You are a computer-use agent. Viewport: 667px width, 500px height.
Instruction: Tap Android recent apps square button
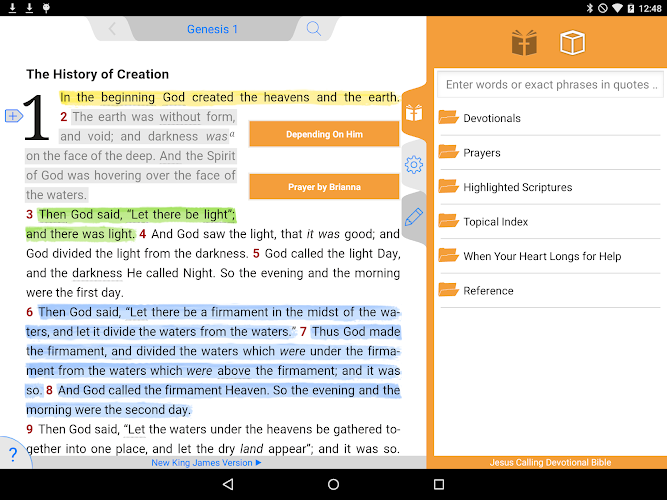pyautogui.click(x=439, y=484)
